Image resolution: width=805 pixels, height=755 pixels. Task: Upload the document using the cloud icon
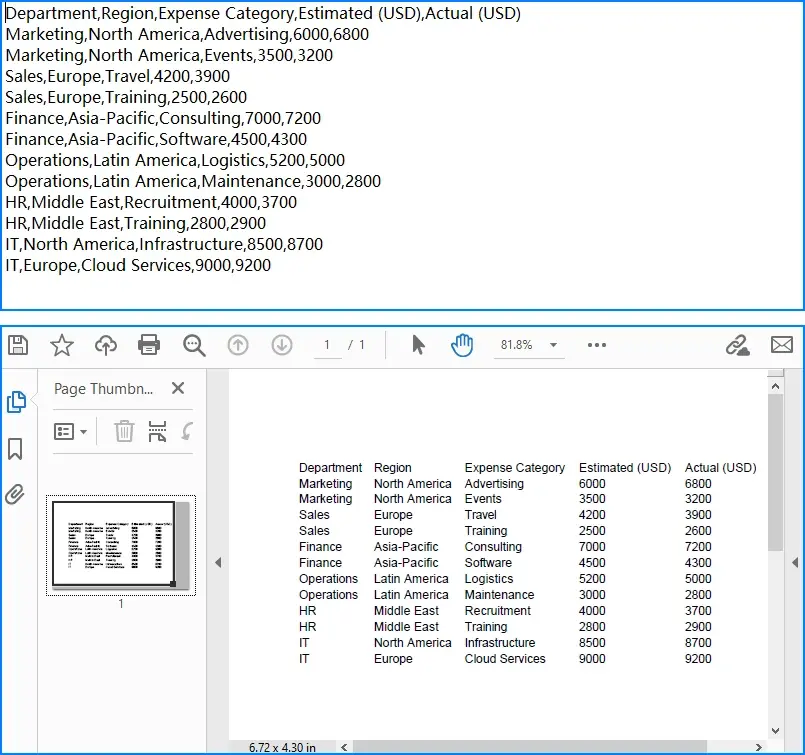pyautogui.click(x=106, y=345)
